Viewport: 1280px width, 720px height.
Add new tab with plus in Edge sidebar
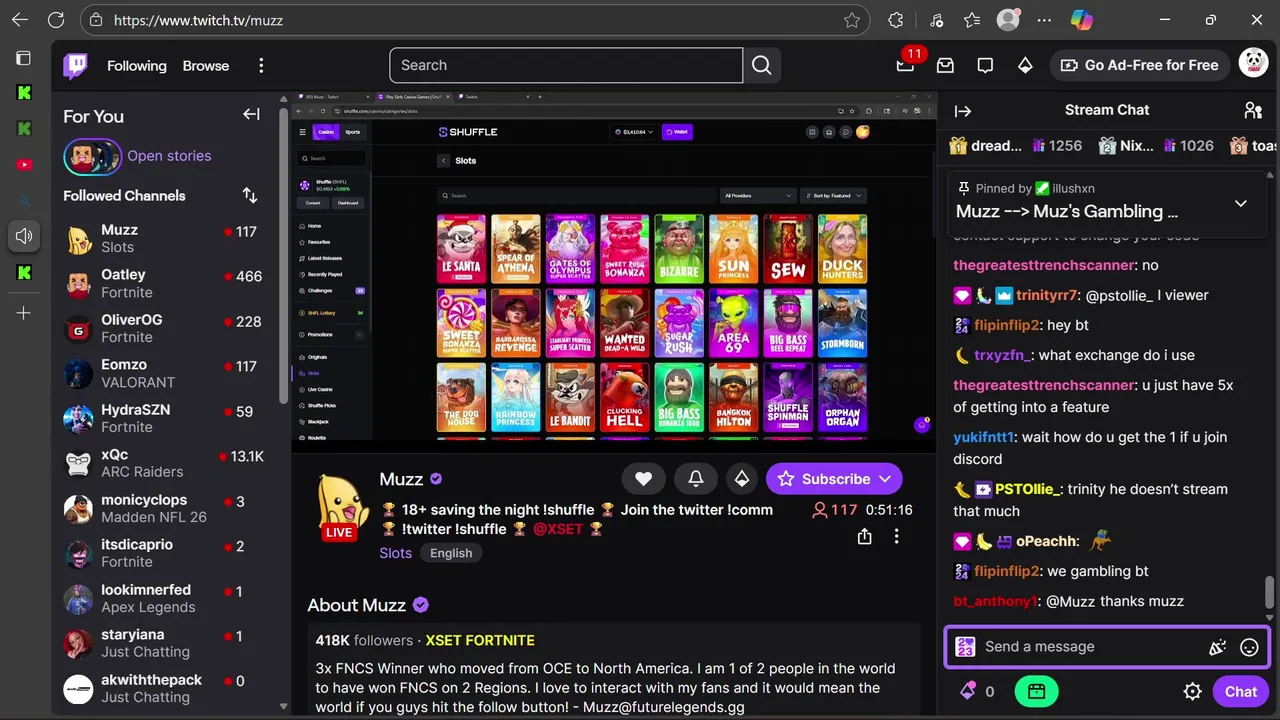coord(24,313)
